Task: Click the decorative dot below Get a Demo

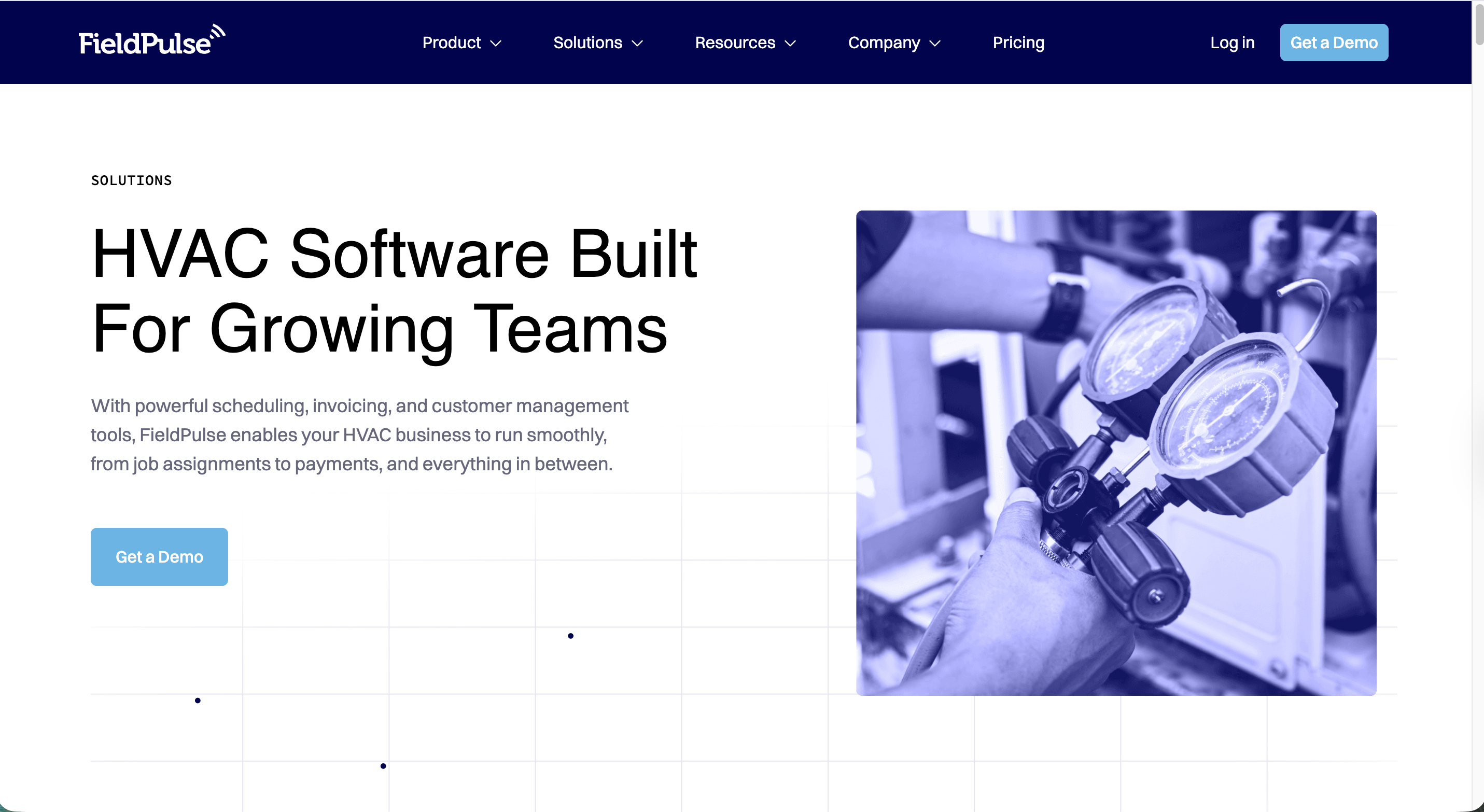Action: pyautogui.click(x=198, y=701)
